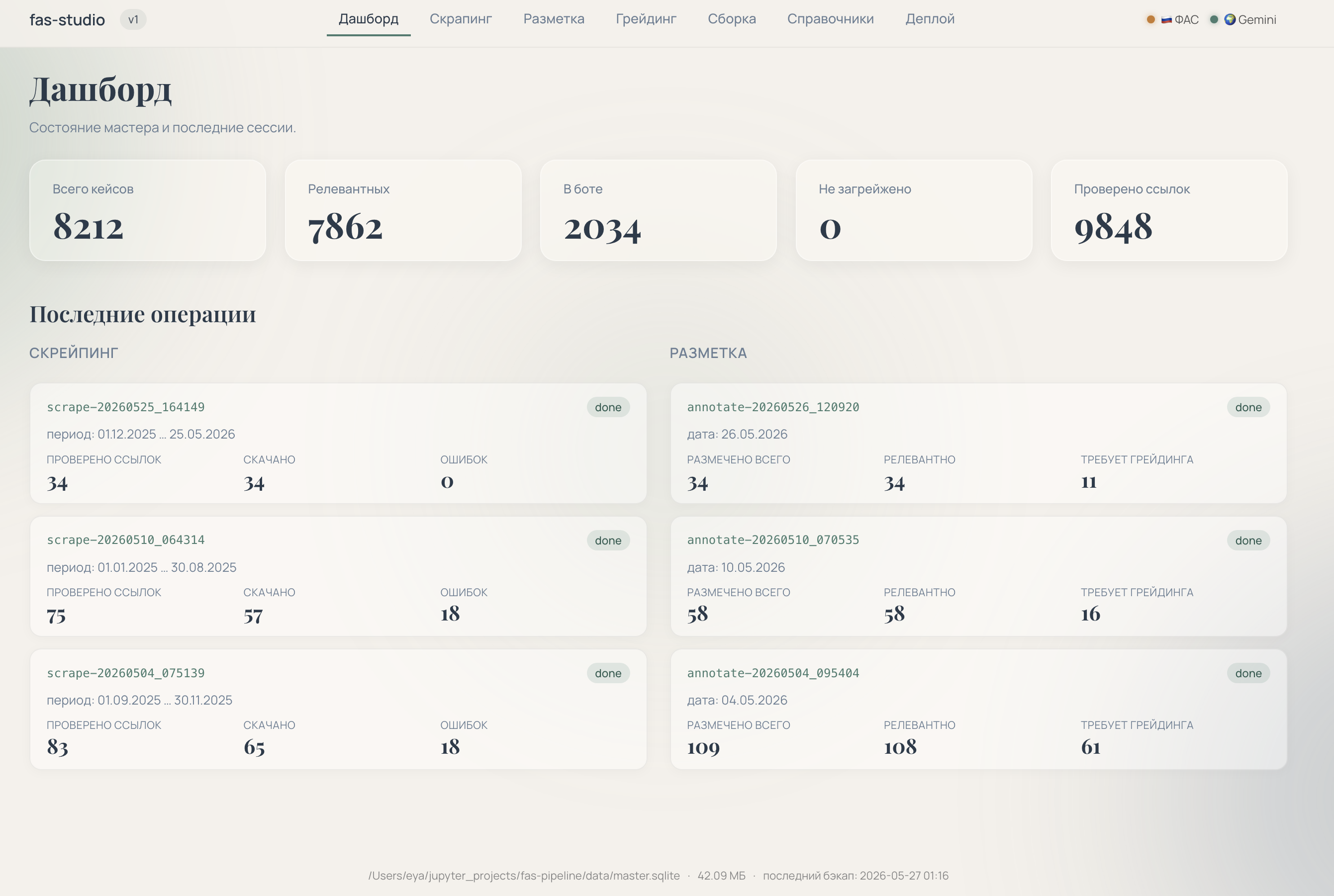Screen dimensions: 1334x896
Task: Open session scrape-20260504_075139
Action: [x=126, y=673]
